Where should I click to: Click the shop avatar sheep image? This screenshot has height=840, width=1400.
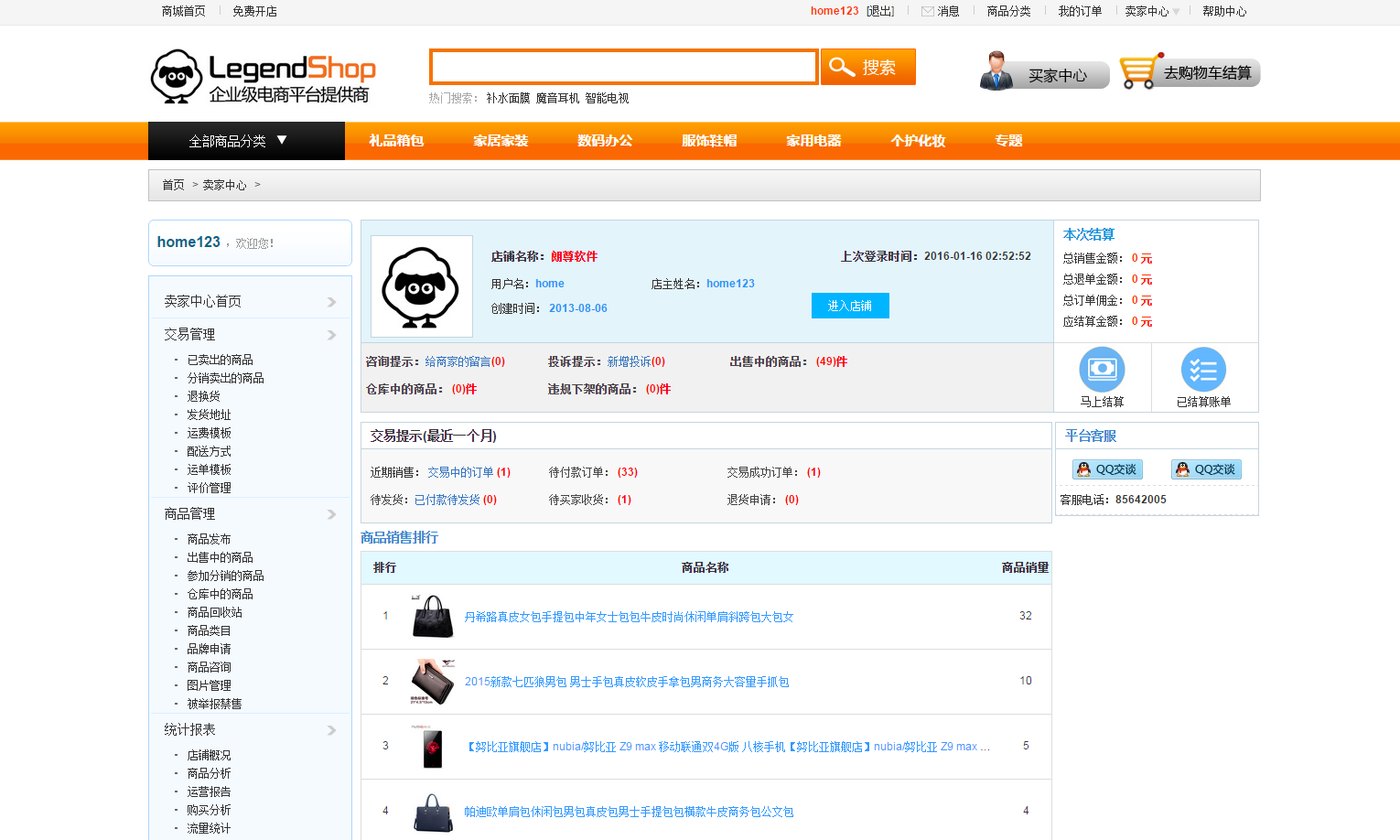coord(421,286)
